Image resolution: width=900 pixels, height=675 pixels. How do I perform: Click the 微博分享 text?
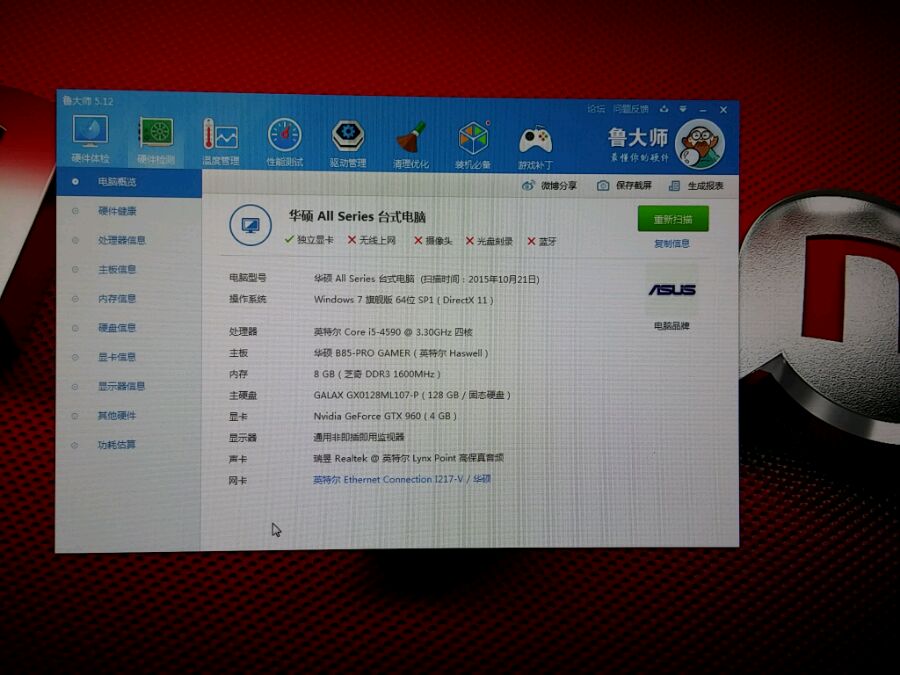tap(558, 185)
